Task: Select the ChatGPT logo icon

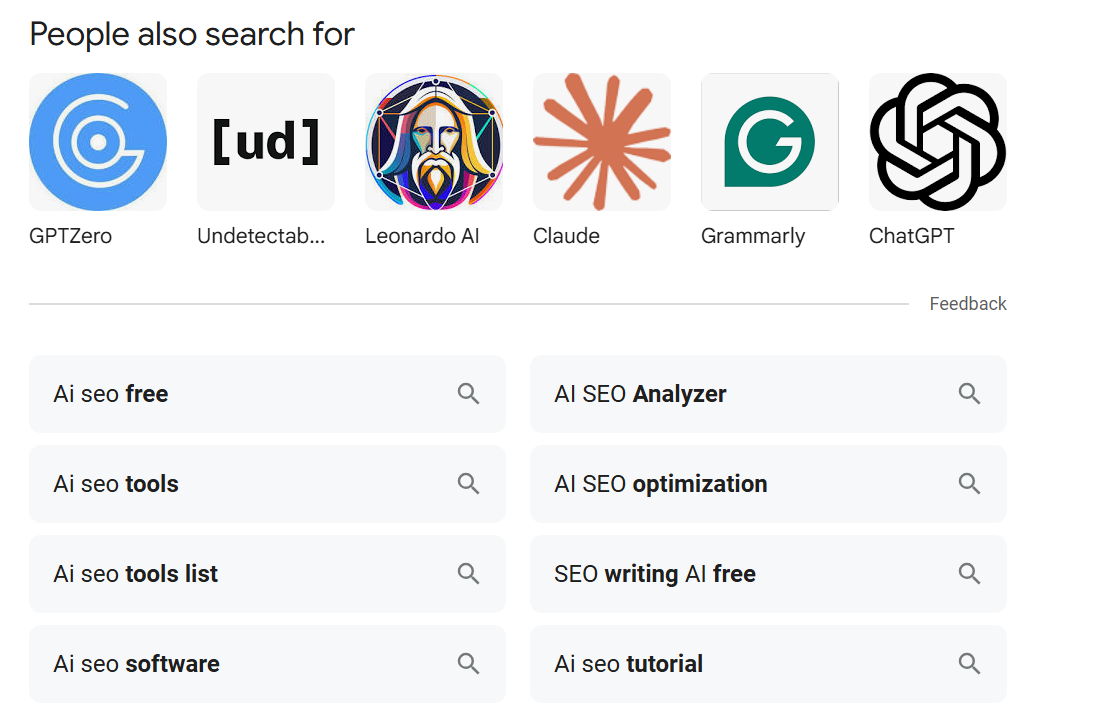Action: pos(937,141)
